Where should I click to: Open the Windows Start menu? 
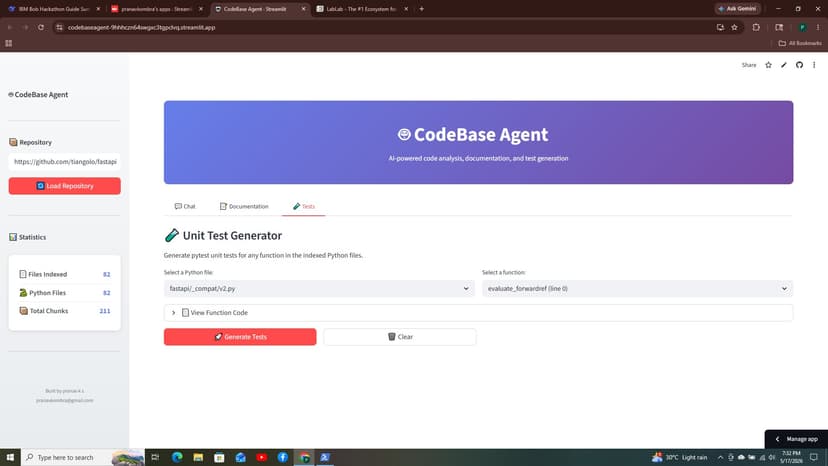coord(10,458)
